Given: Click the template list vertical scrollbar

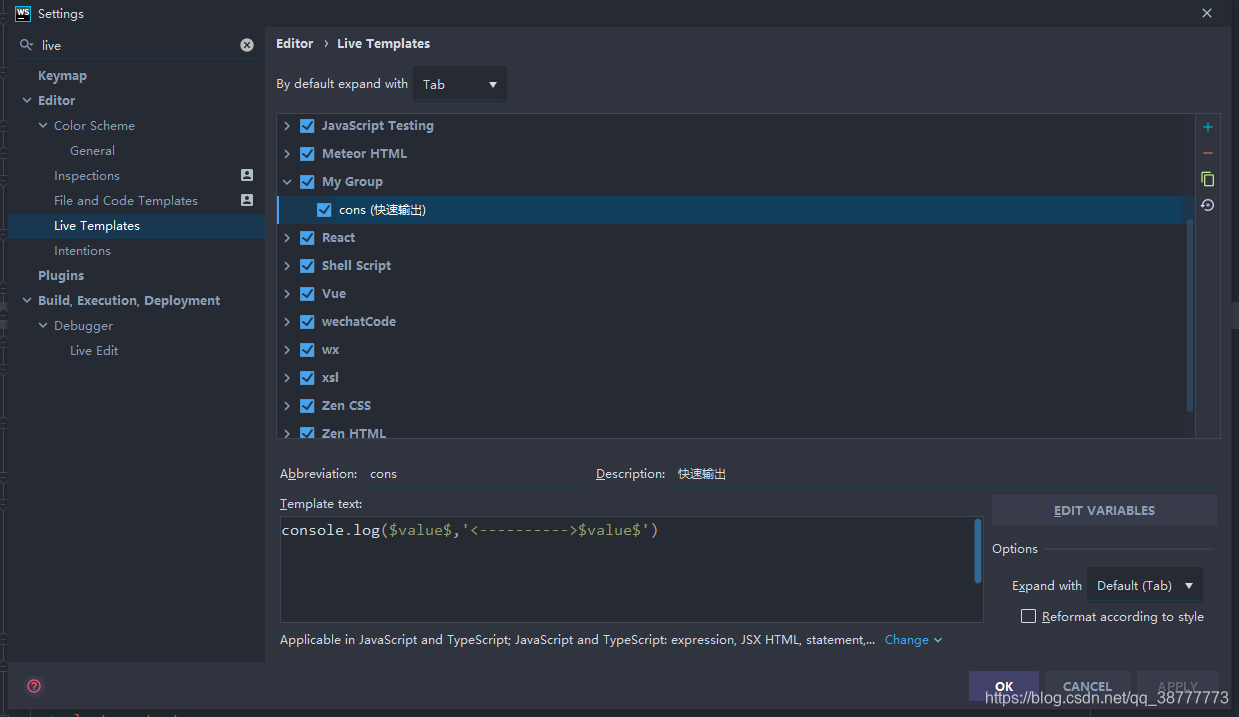Looking at the screenshot, I should tap(1190, 315).
